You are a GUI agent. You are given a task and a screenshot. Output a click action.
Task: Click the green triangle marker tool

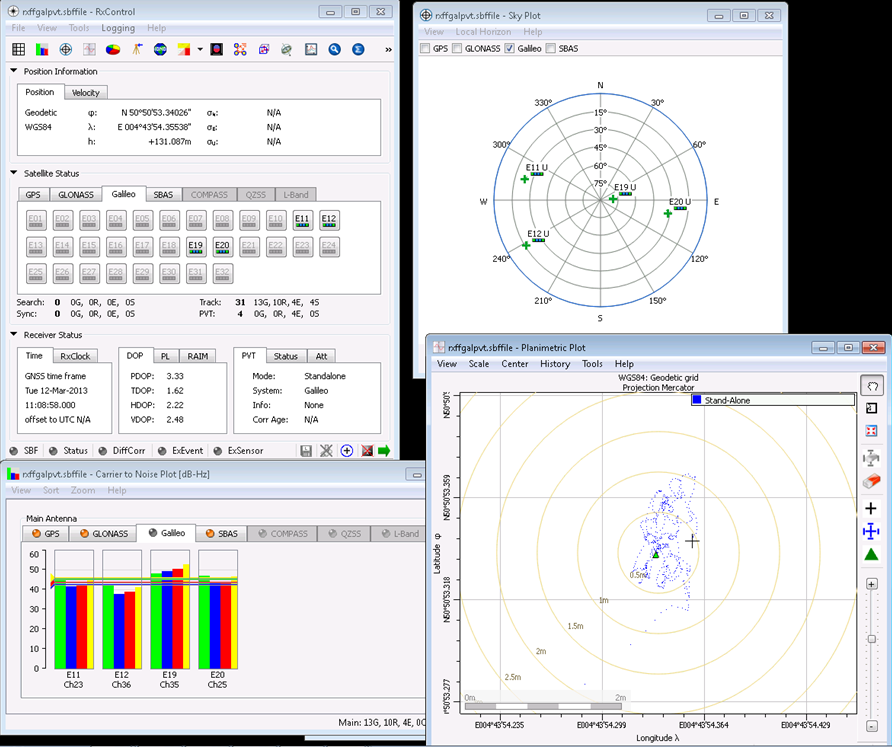coord(871,554)
